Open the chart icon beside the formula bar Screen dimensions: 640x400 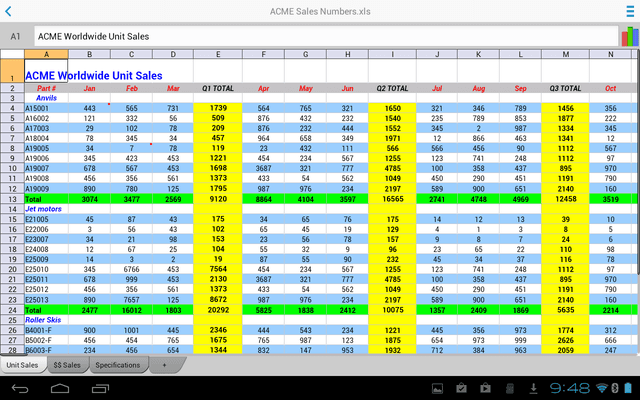pyautogui.click(x=630, y=36)
